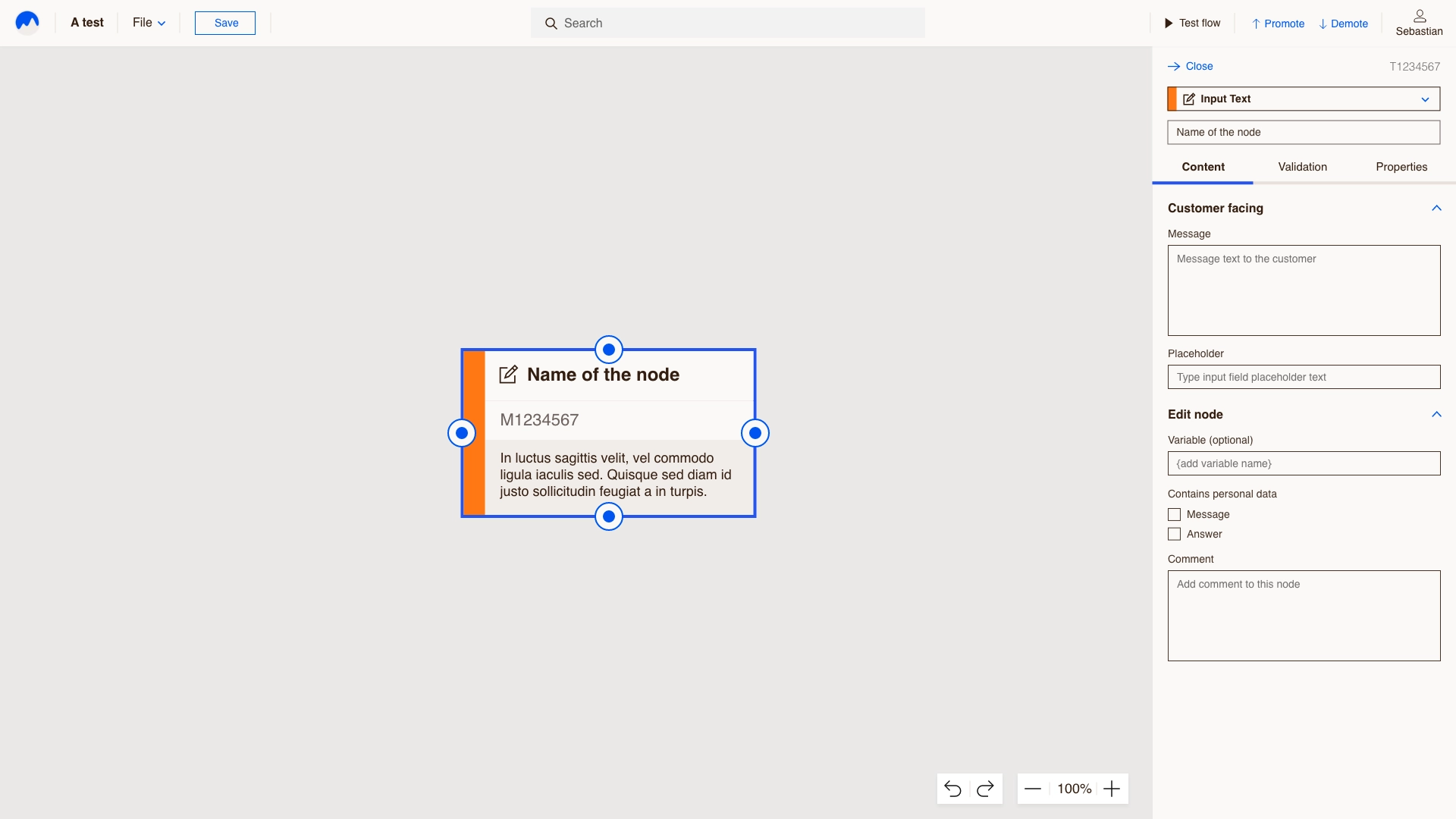
Task: Click the 100% zoom level value
Action: 1074,789
